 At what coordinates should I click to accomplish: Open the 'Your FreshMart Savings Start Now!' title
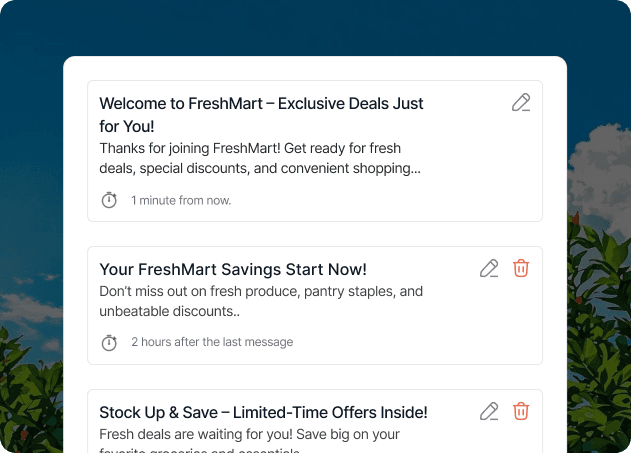coord(233,269)
